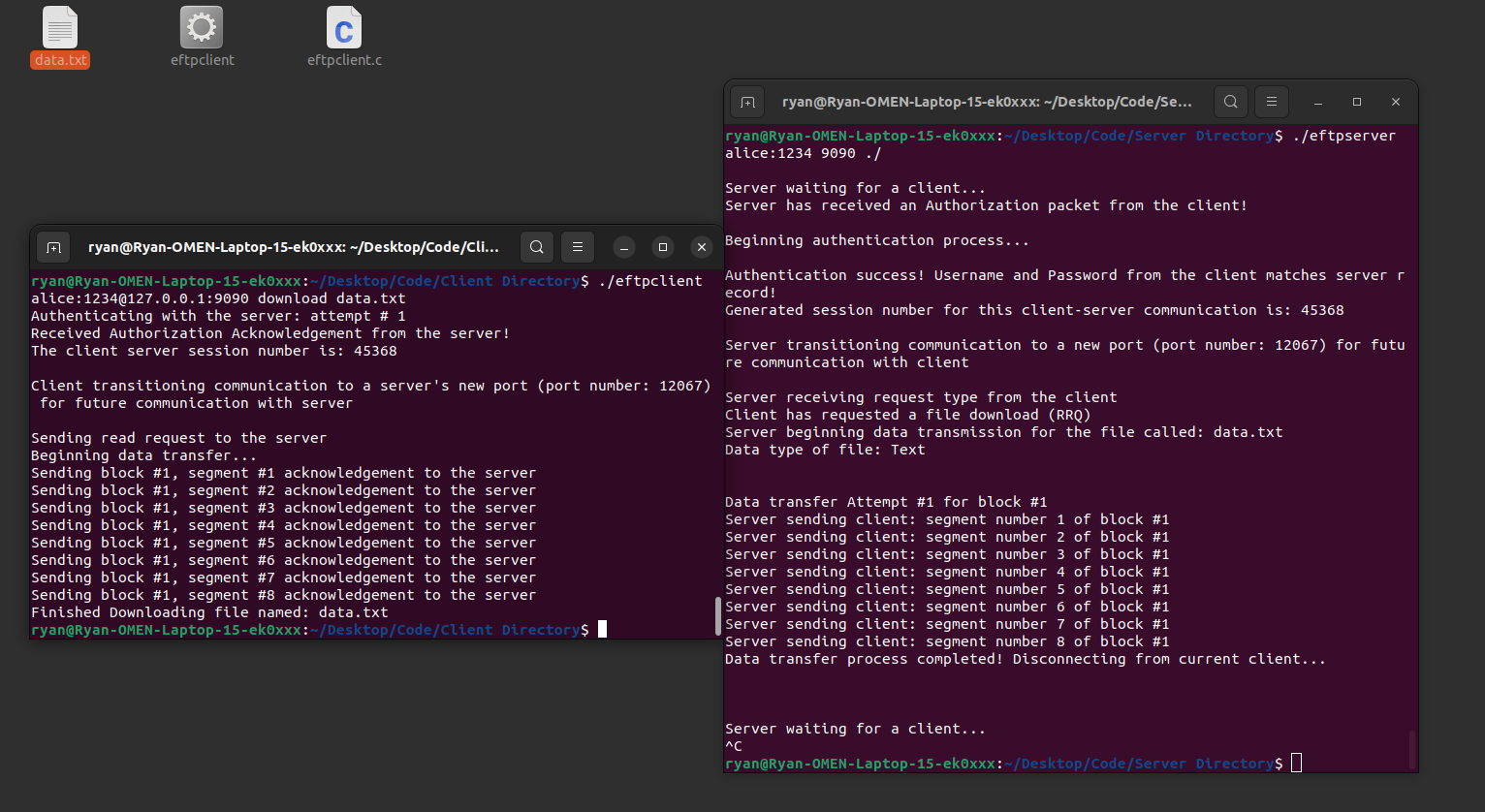This screenshot has height=812, width=1485.
Task: Click the client terminal title bar text
Action: click(294, 247)
